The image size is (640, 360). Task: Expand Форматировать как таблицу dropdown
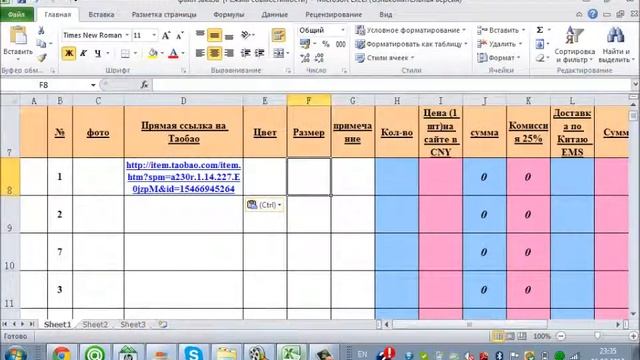click(466, 44)
